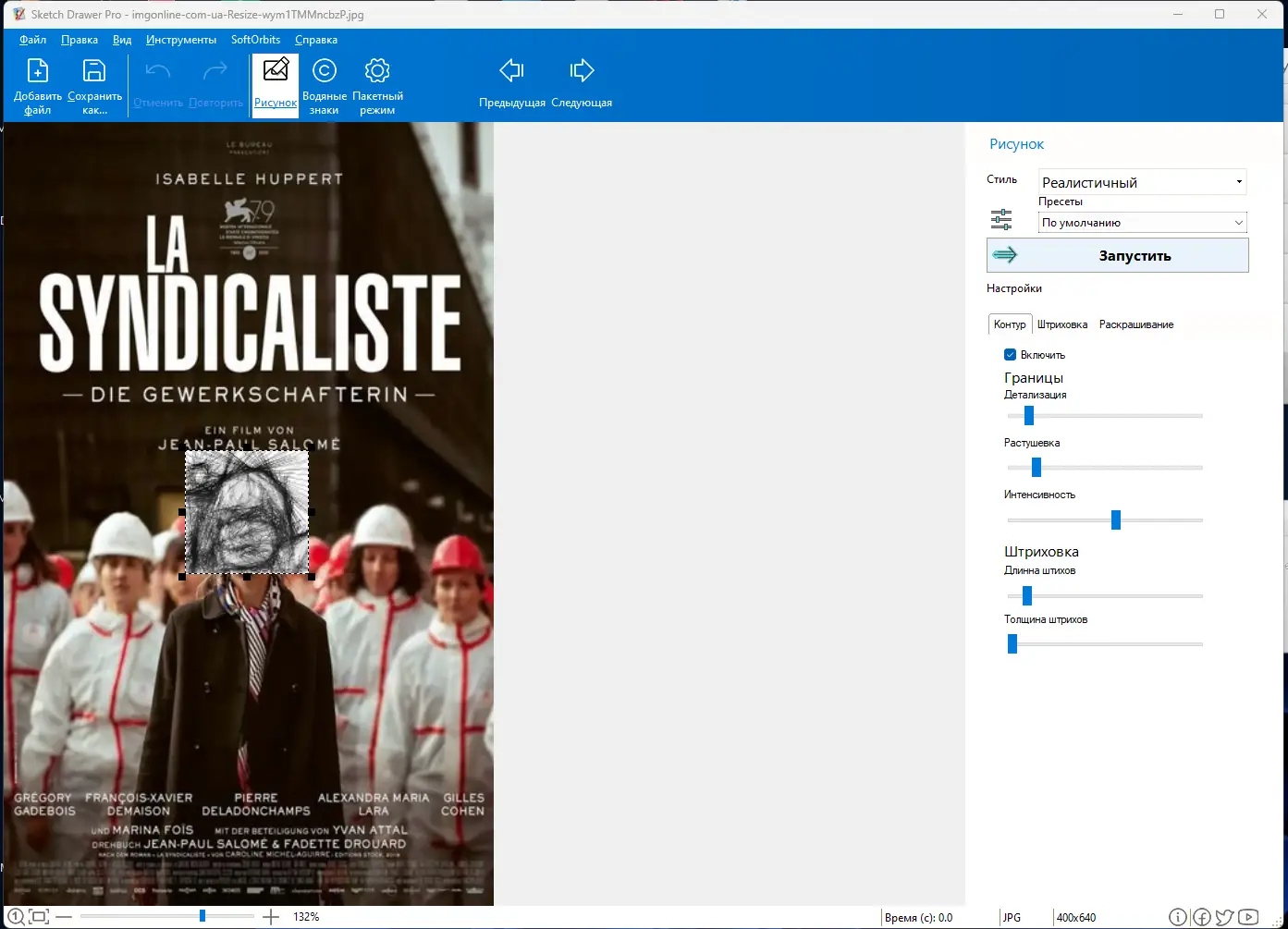Viewport: 1288px width, 929px height.
Task: Click the Save as toolbar icon
Action: [x=94, y=86]
